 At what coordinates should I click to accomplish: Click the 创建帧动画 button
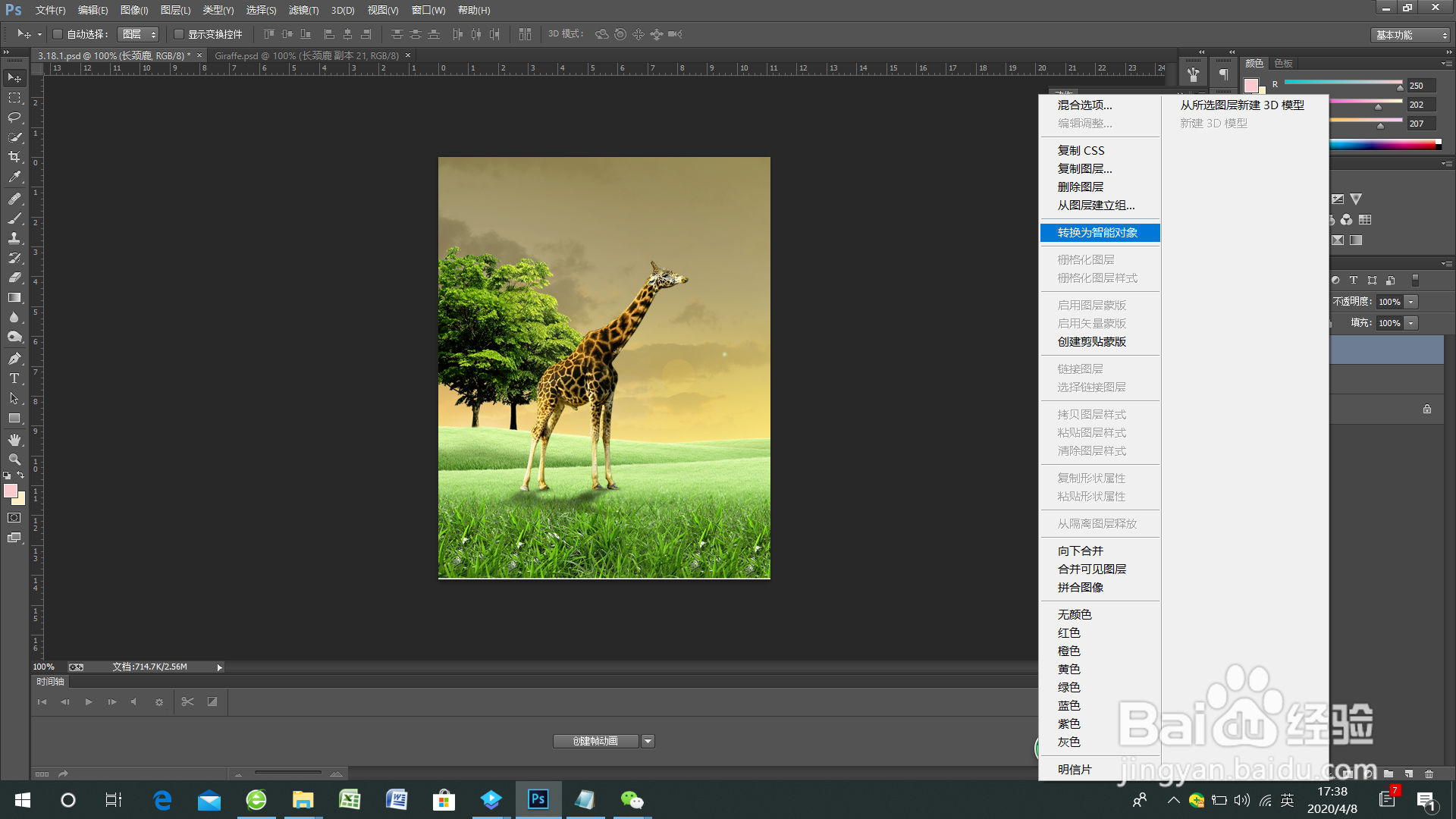[x=595, y=741]
